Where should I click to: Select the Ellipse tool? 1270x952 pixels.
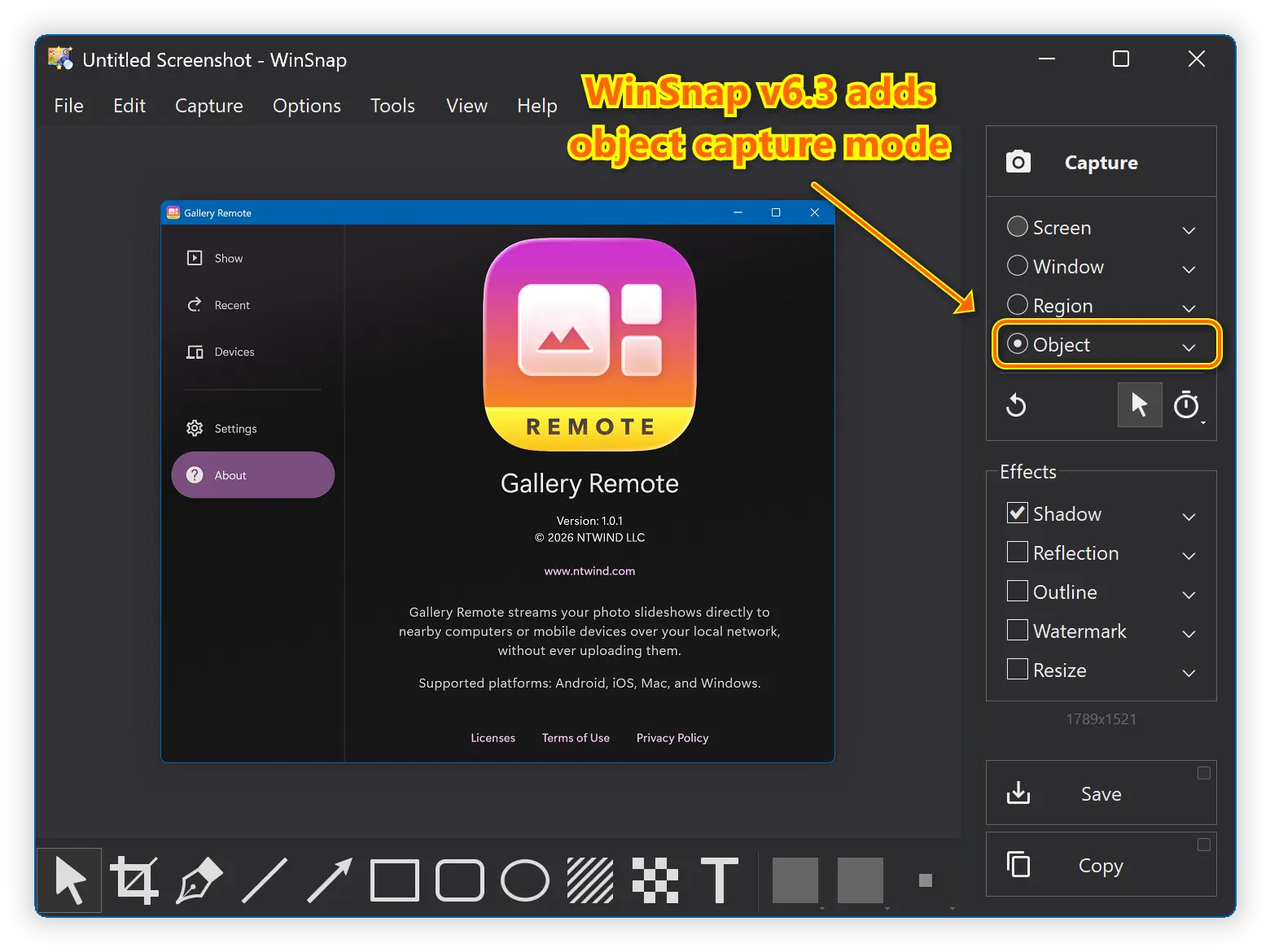coord(525,880)
